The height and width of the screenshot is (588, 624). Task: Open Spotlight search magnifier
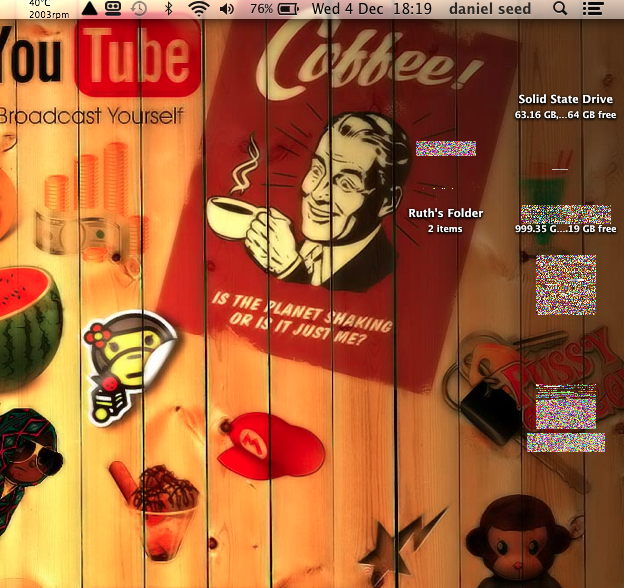560,8
